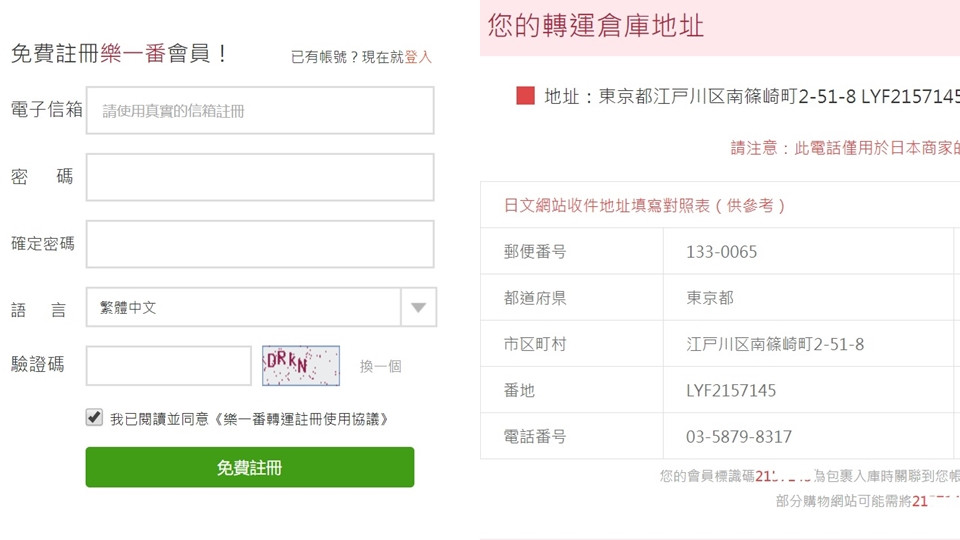Click into the 密碼 password field
Screen dimensions: 960x540
(260, 177)
